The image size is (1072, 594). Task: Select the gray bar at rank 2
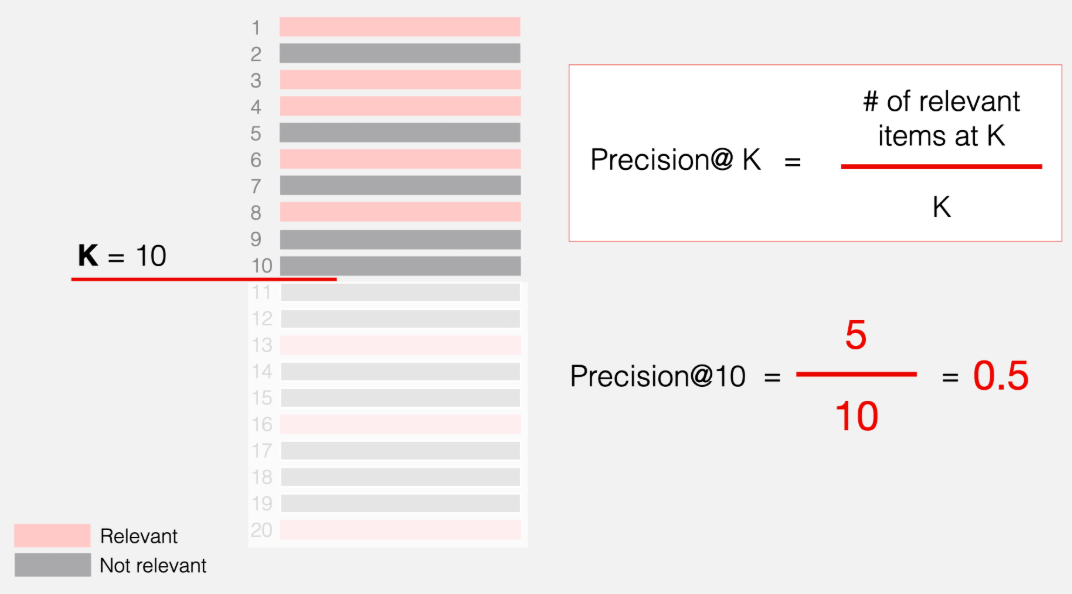pyautogui.click(x=400, y=53)
